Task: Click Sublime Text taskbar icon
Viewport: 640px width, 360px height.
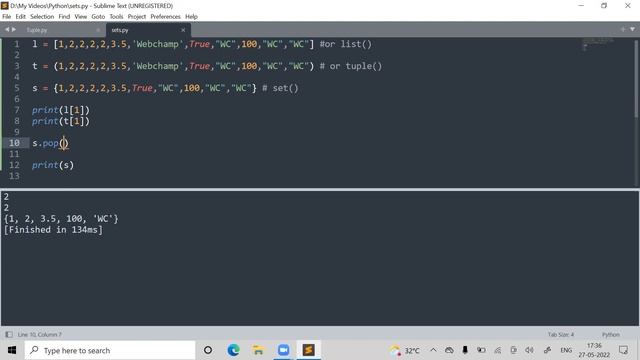Action: 309,350
